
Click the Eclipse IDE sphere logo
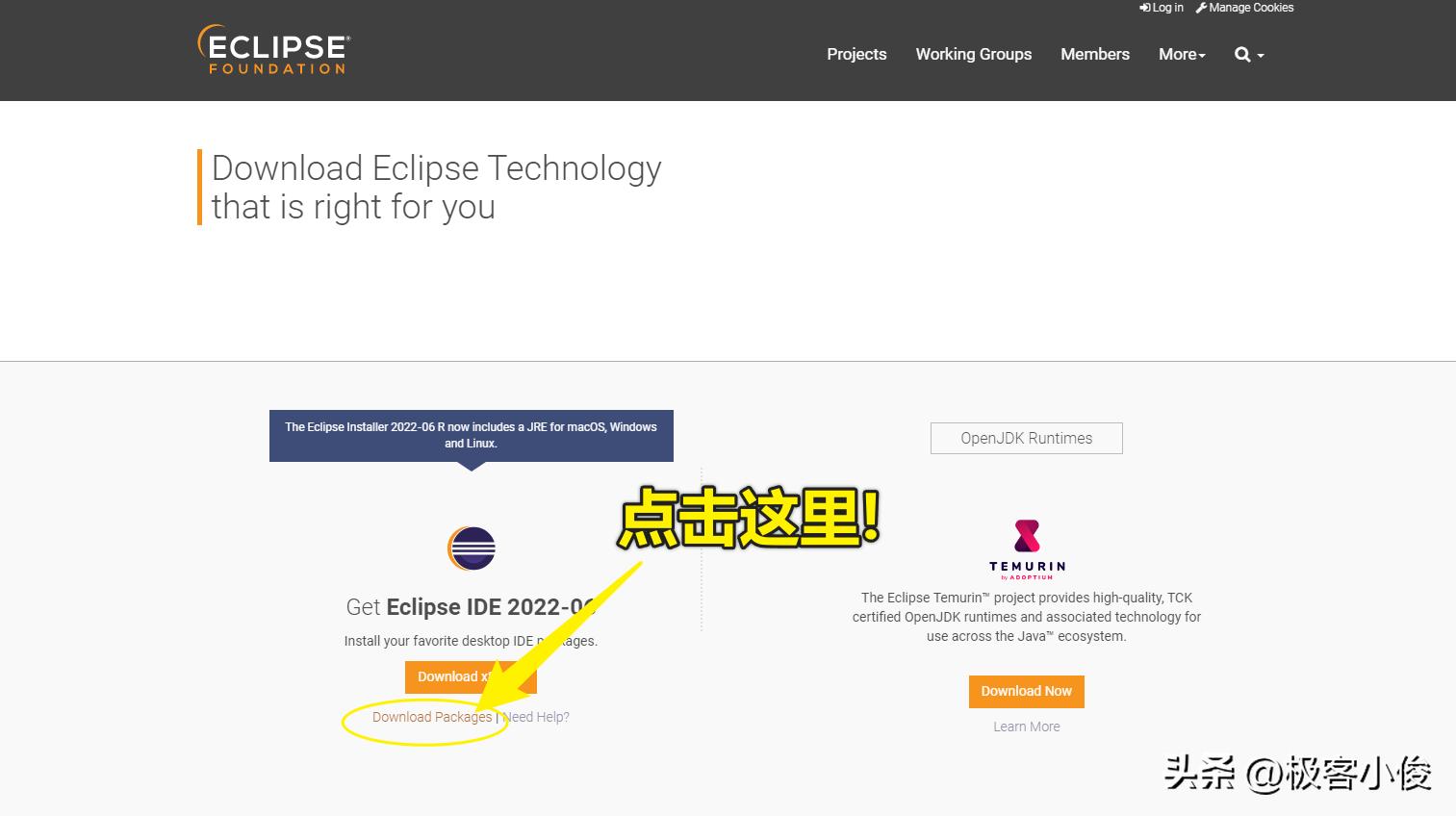[471, 548]
